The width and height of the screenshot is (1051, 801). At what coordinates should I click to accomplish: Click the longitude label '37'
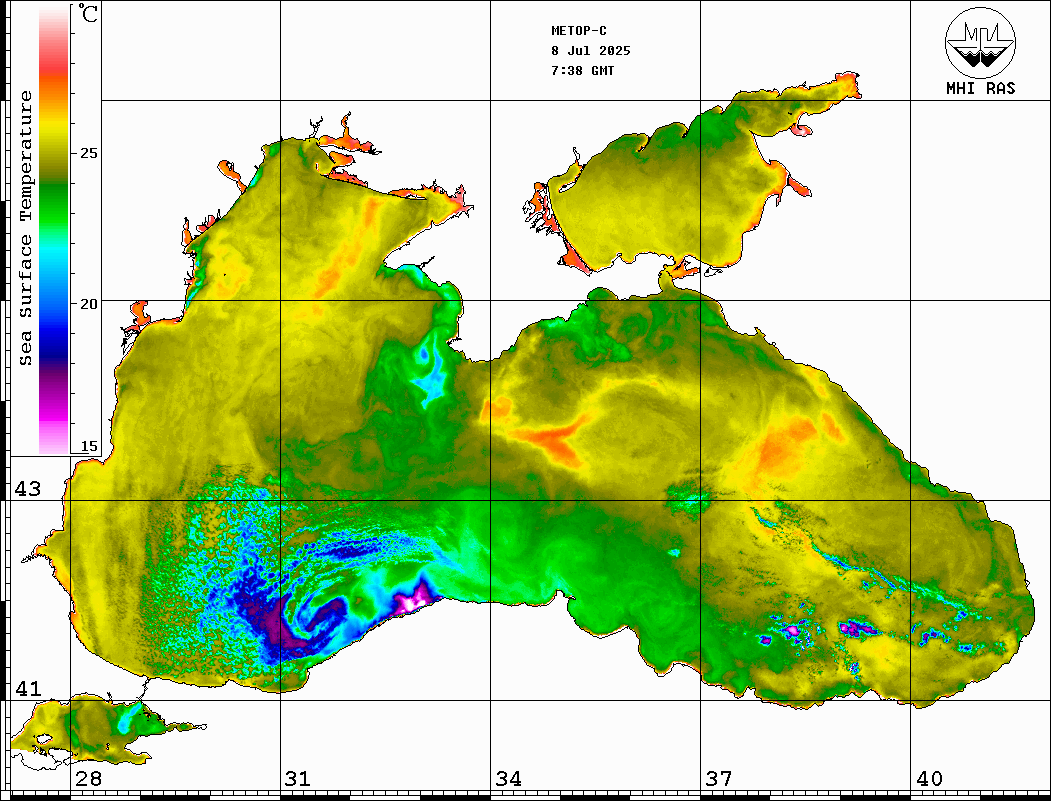coord(719,778)
